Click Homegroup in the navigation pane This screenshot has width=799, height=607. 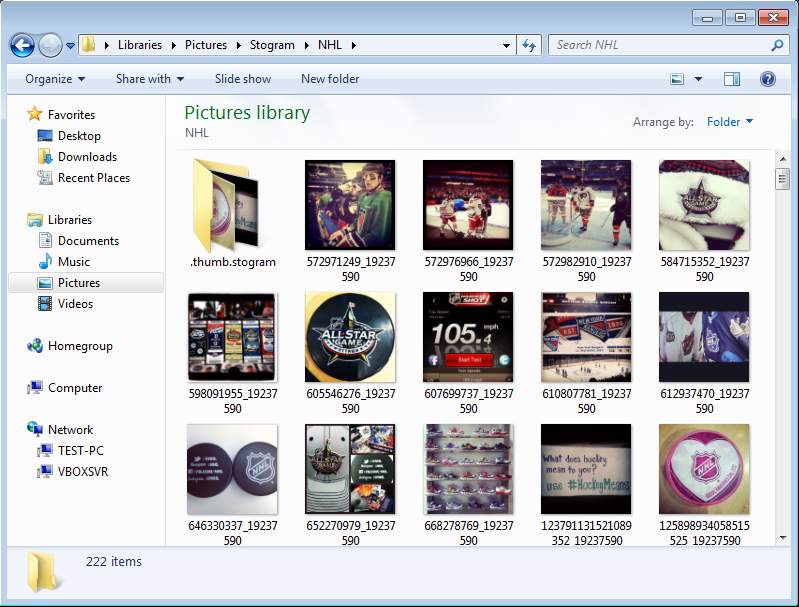coord(80,346)
